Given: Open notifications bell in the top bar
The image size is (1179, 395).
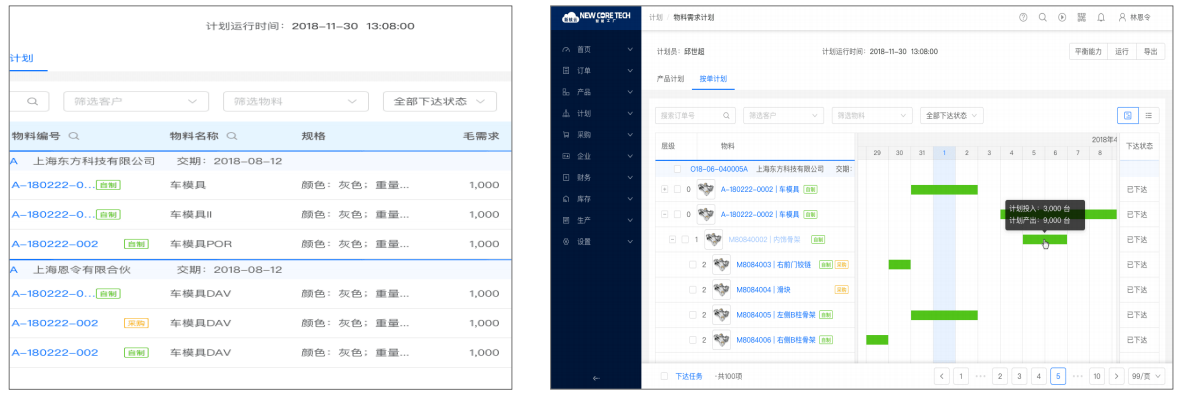Looking at the screenshot, I should (x=1101, y=17).
